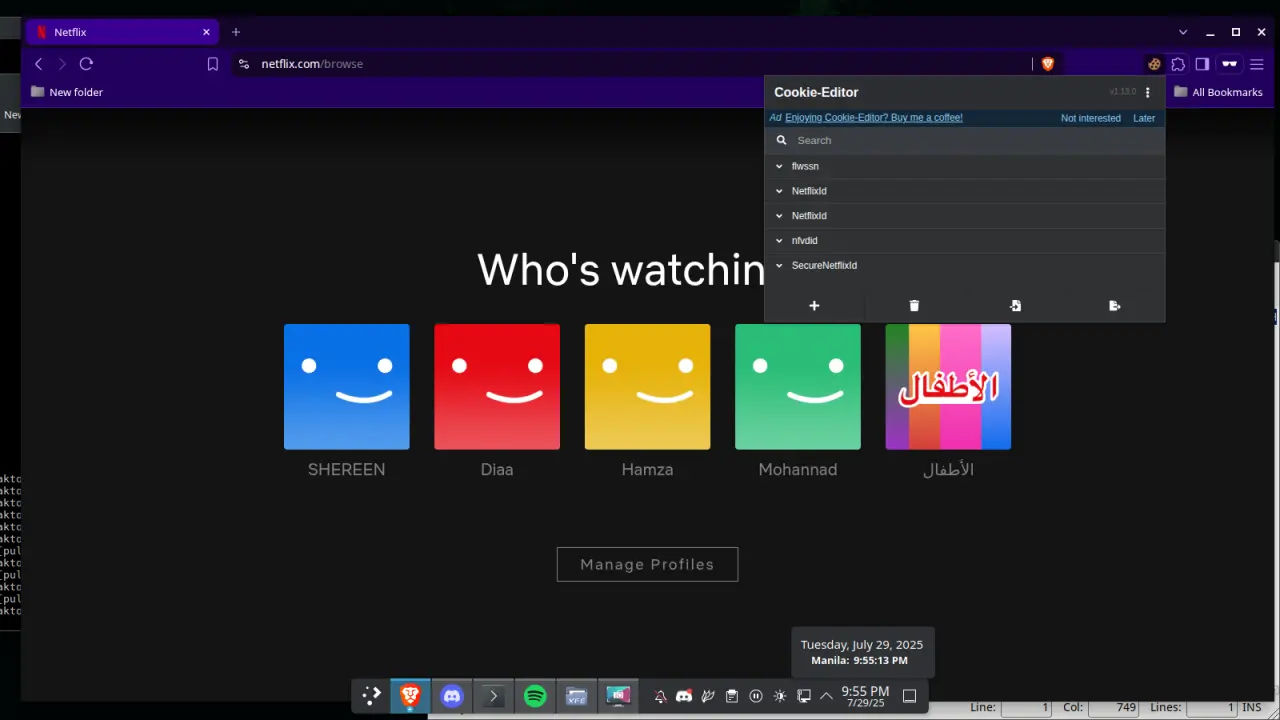
Task: Open the New folder bookmark
Action: tap(66, 92)
